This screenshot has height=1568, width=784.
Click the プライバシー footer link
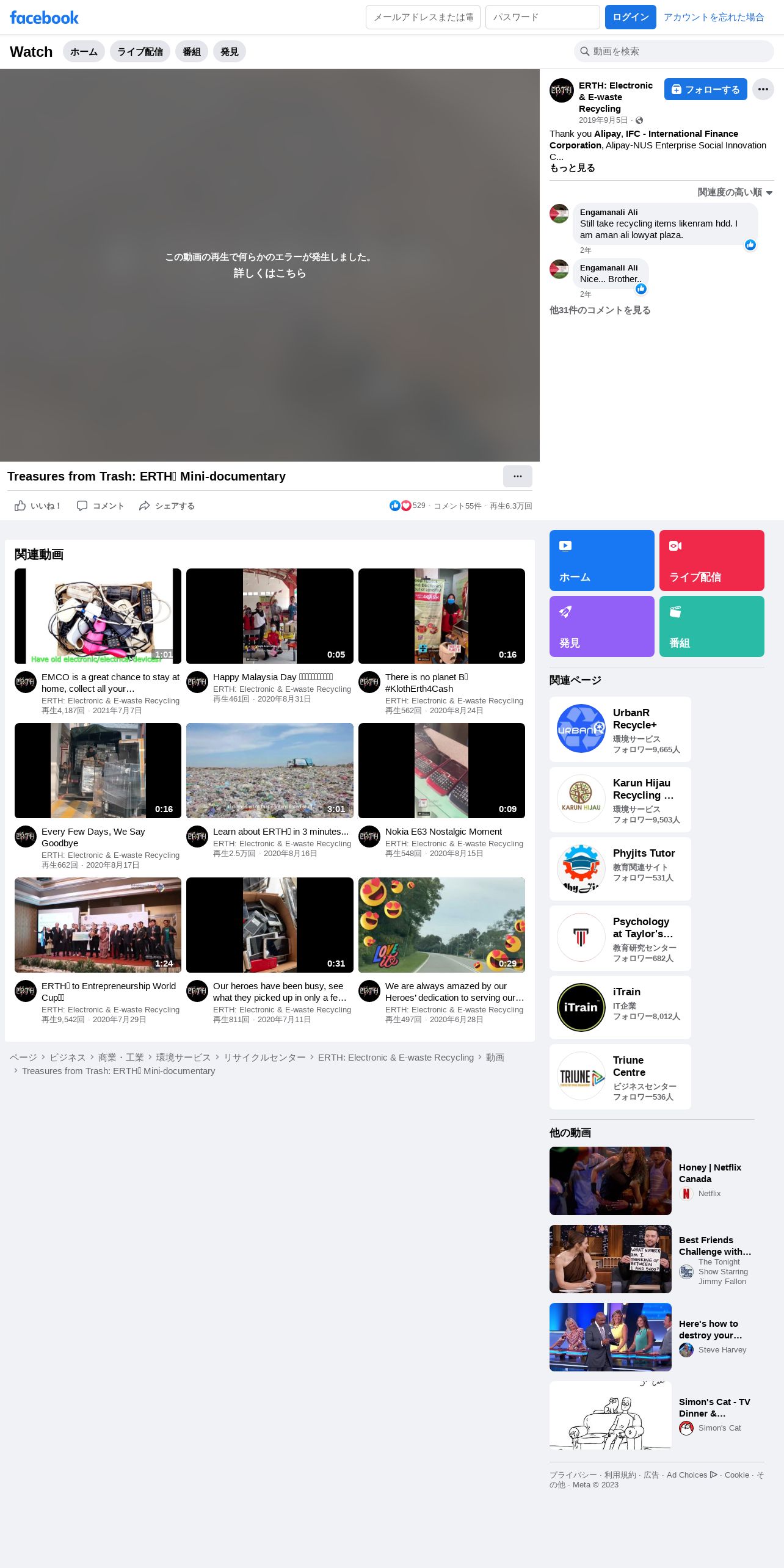[573, 1475]
